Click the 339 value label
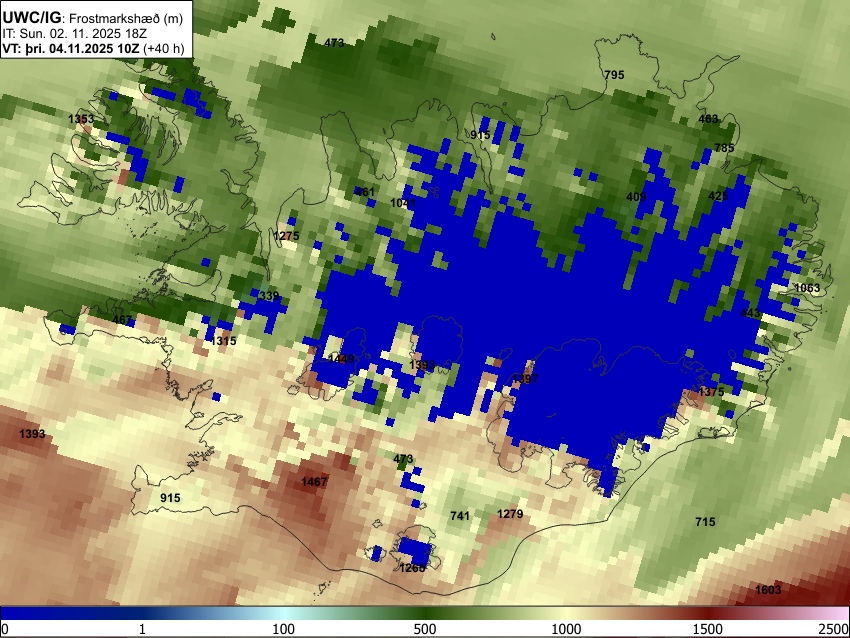 point(269,296)
